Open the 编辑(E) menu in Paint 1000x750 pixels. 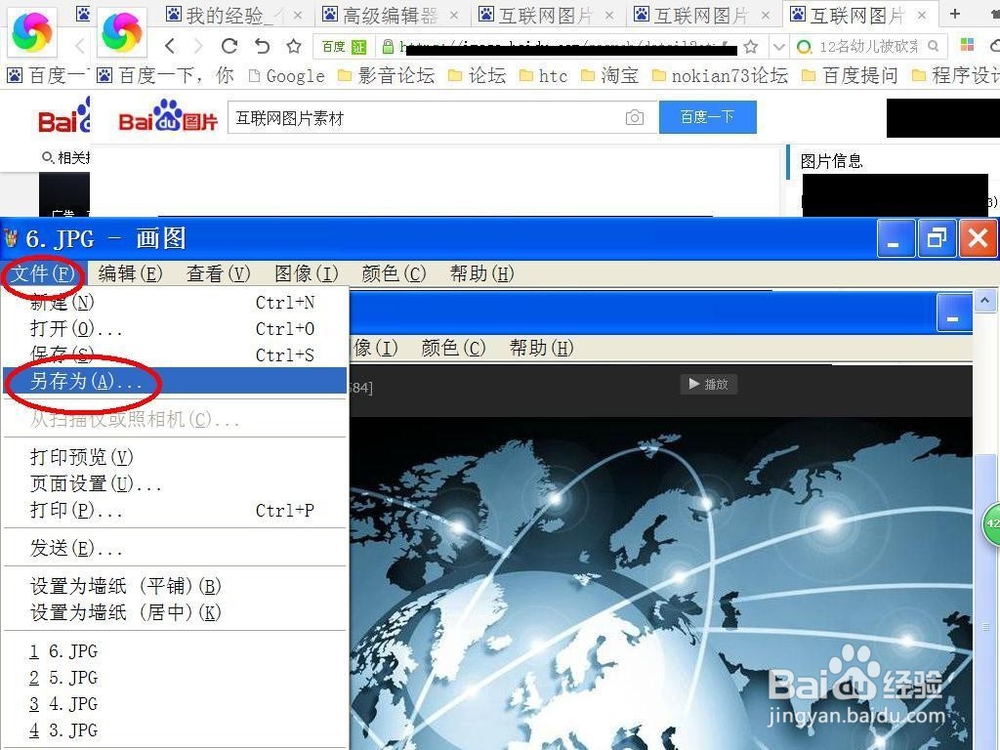tap(130, 274)
